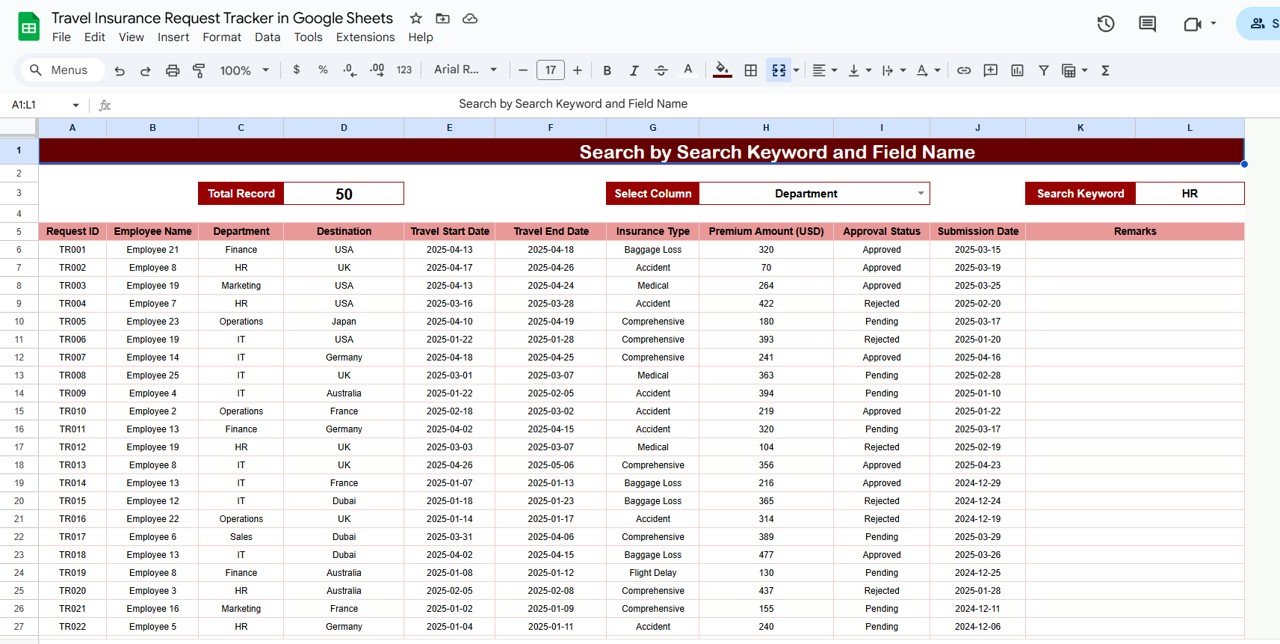Create a filter
1280x644 pixels.
(1043, 70)
